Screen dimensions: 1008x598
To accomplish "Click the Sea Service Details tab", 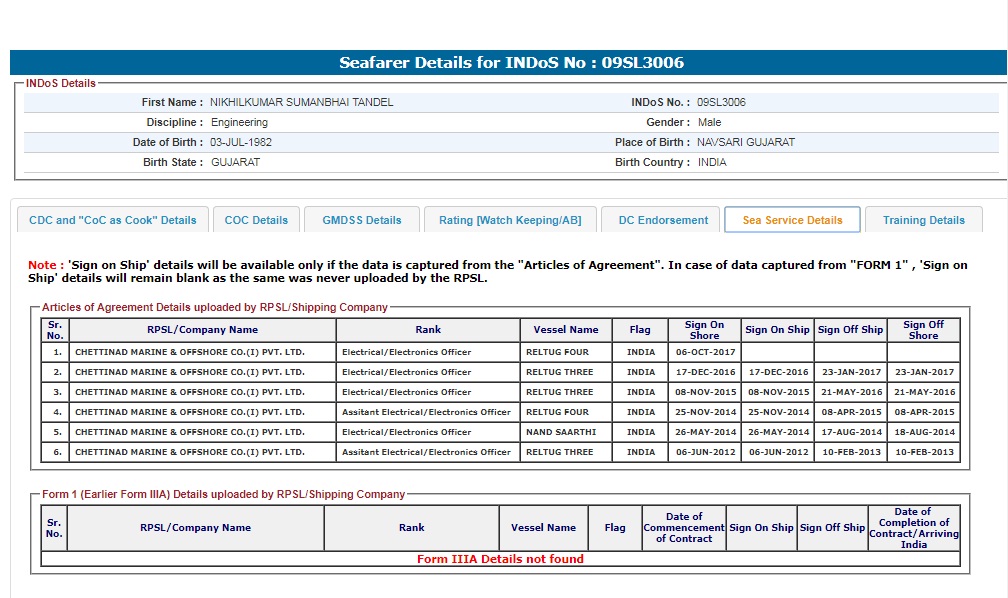I will pyautogui.click(x=792, y=220).
